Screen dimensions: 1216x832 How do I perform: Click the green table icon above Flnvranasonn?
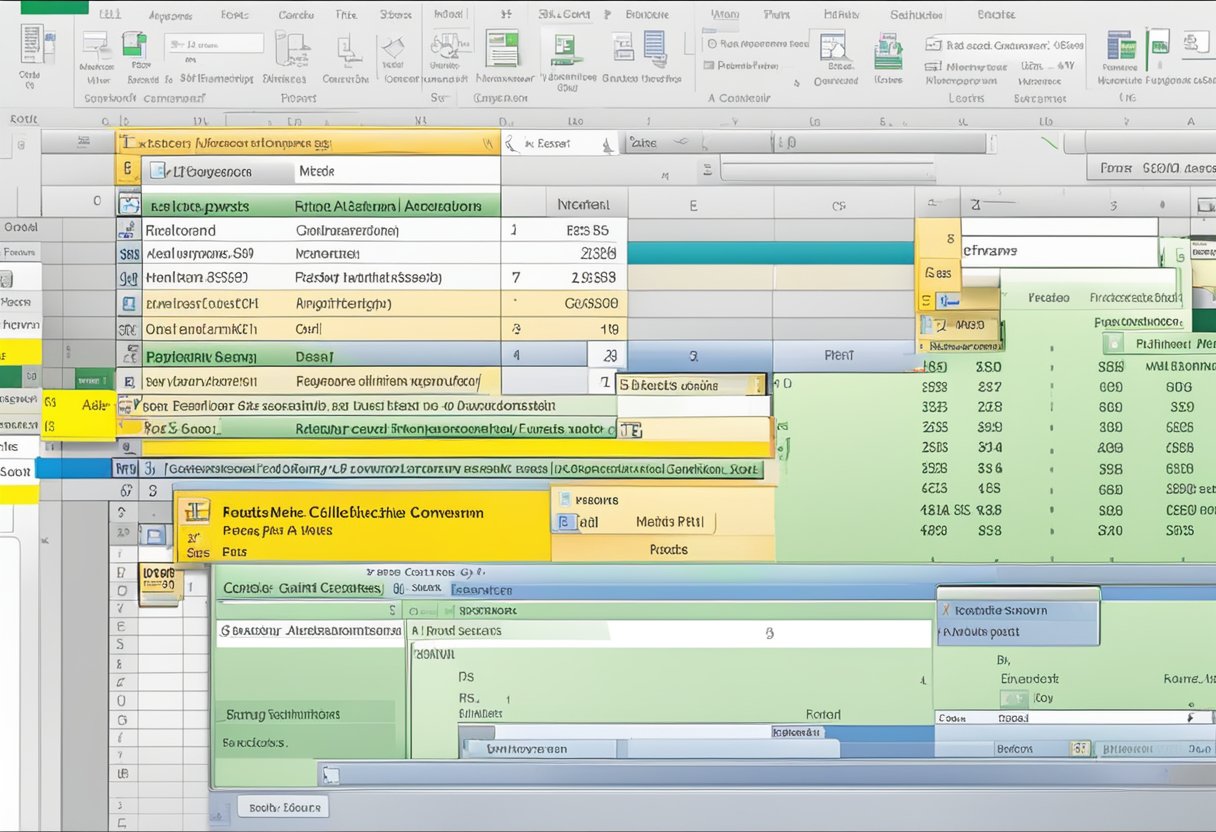pyautogui.click(x=502, y=47)
